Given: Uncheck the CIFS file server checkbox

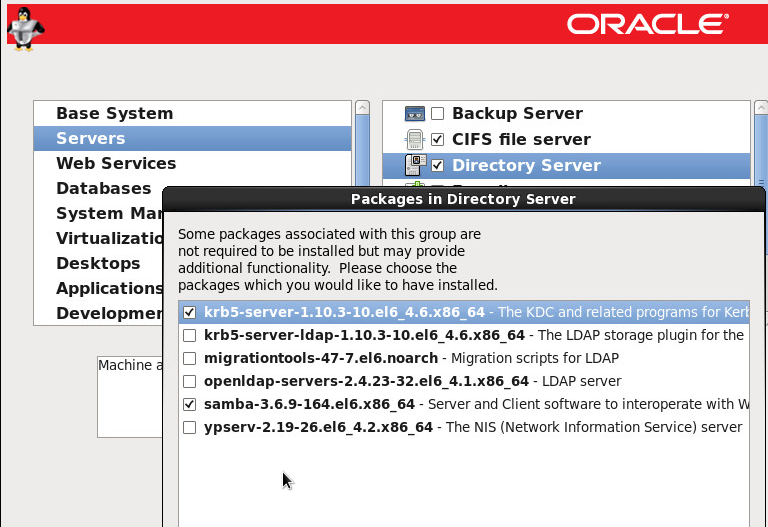Looking at the screenshot, I should pyautogui.click(x=437, y=140).
